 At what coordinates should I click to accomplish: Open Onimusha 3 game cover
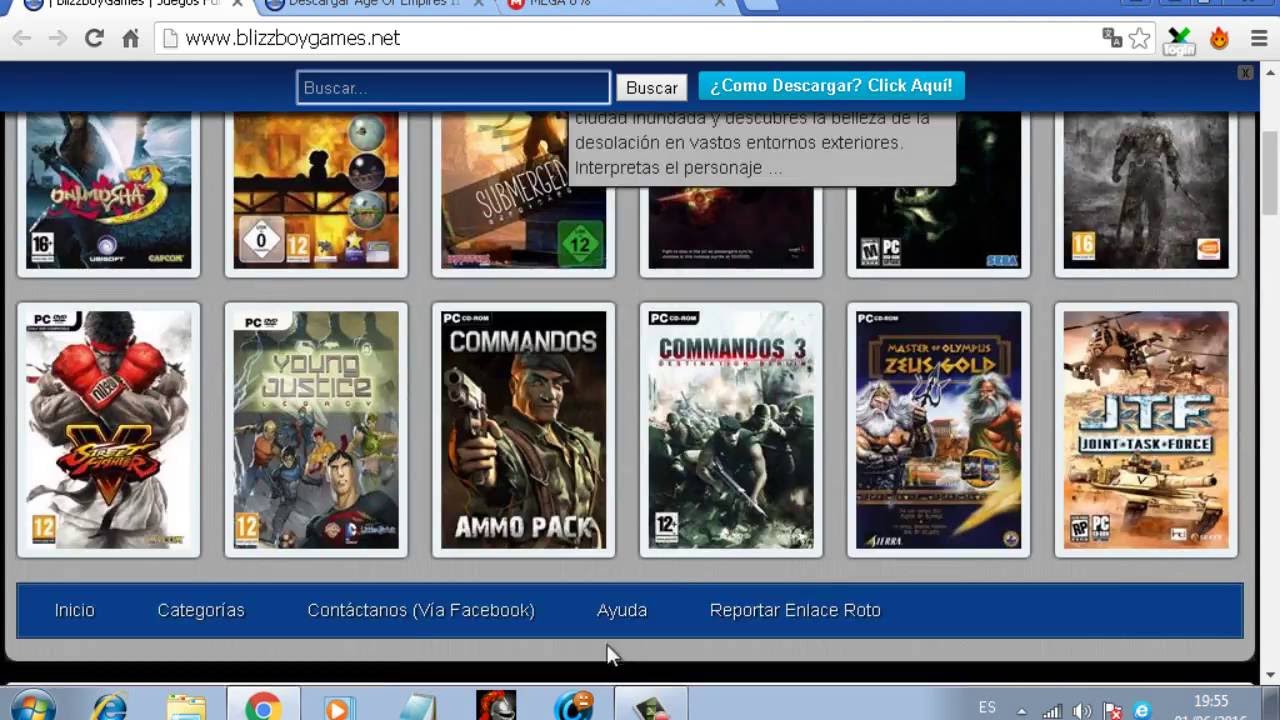(109, 190)
